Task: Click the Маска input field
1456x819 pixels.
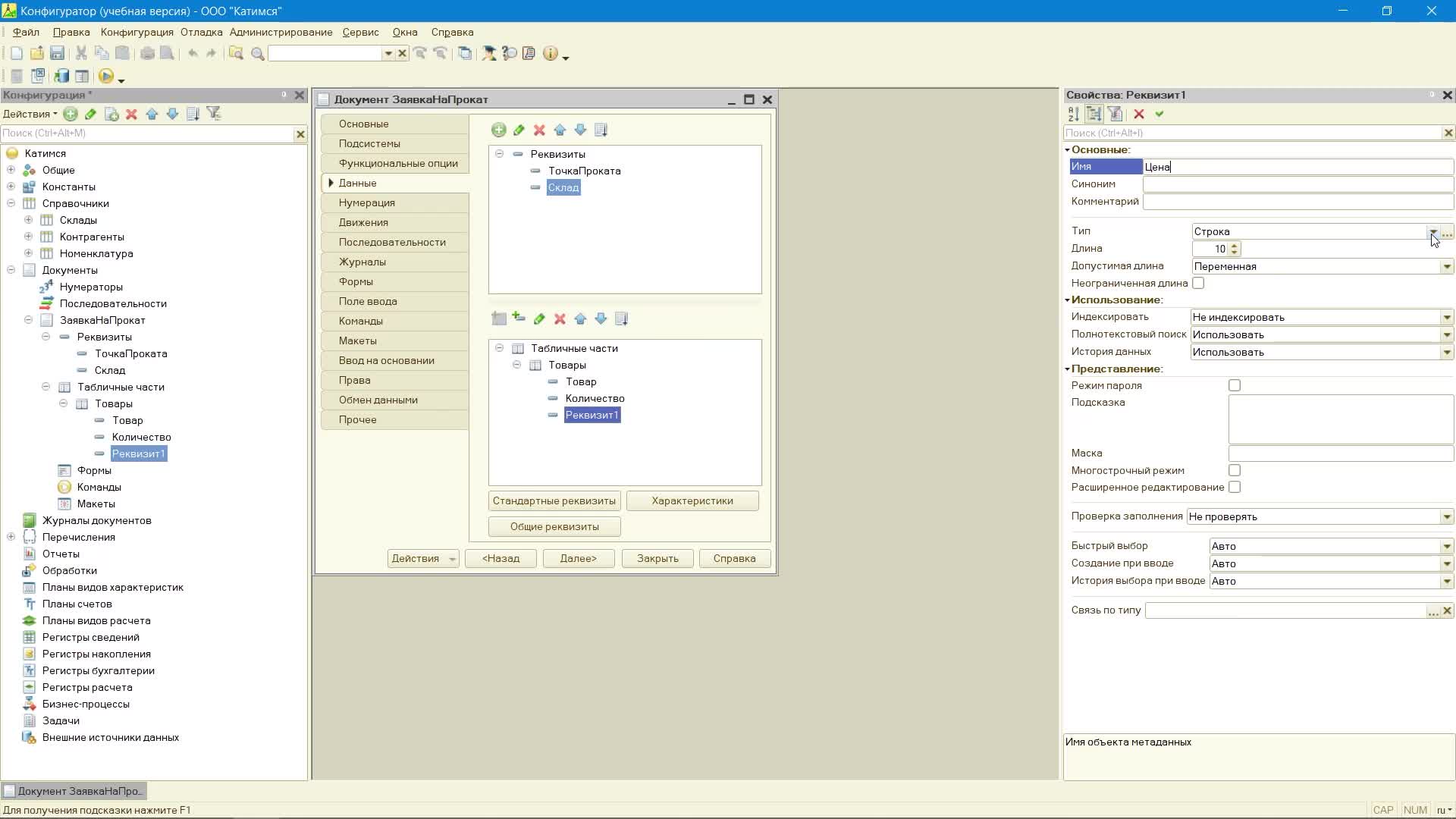Action: (1340, 453)
